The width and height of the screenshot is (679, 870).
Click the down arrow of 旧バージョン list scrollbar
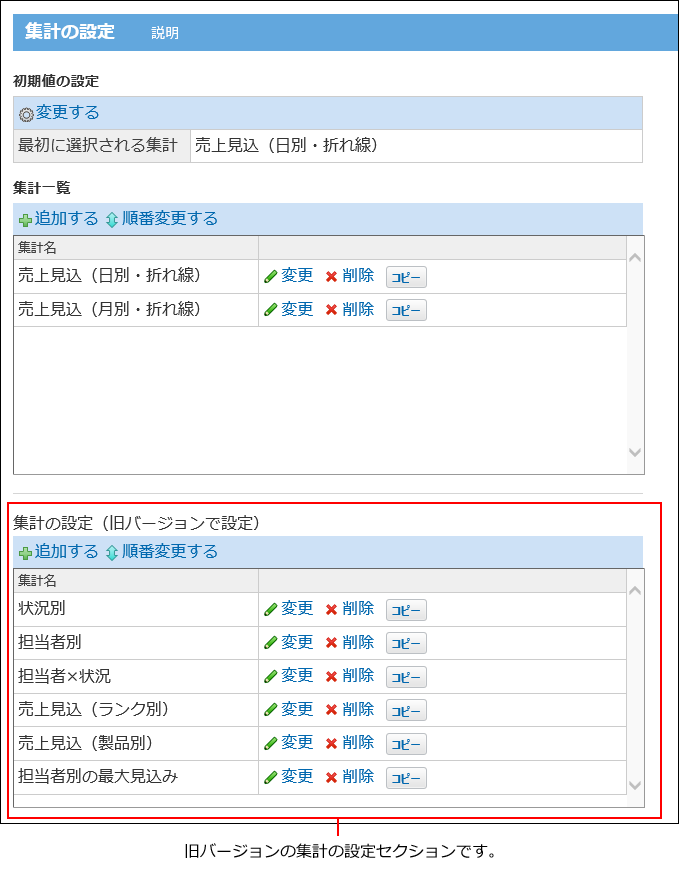point(635,785)
